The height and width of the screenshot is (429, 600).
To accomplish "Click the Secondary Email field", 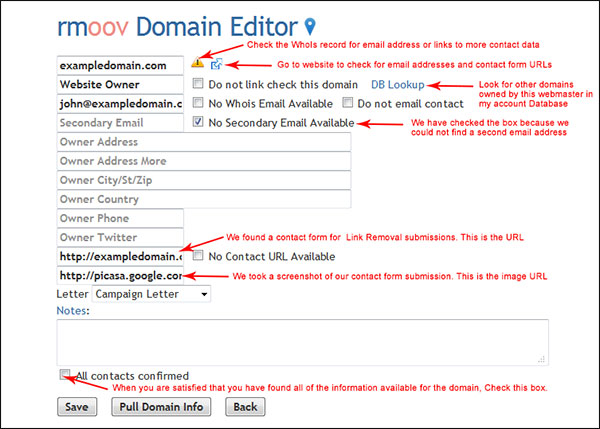I will click(x=120, y=123).
